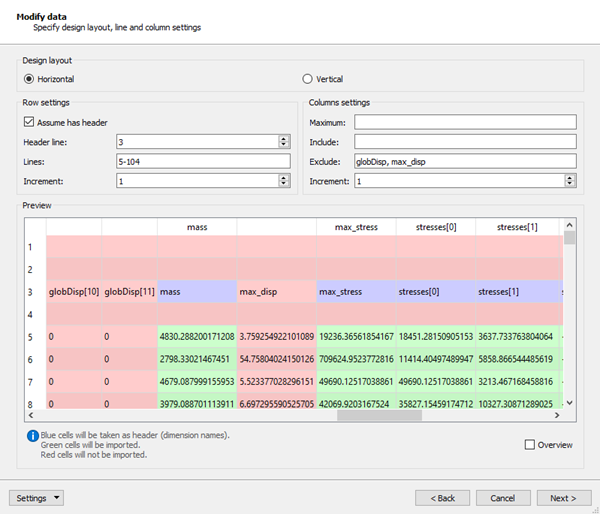
Task: Click cell 2798.33021467451
Action: 197,359
